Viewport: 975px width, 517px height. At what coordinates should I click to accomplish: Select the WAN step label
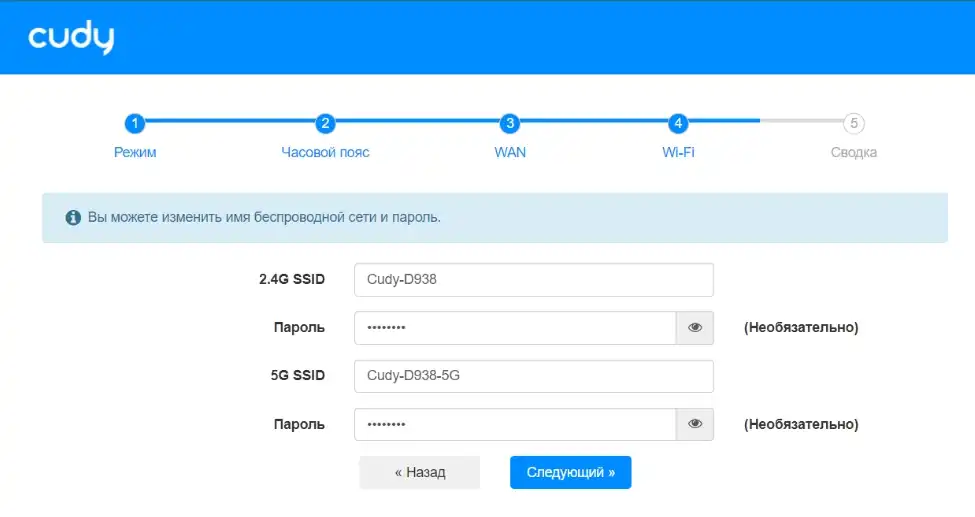coord(510,153)
